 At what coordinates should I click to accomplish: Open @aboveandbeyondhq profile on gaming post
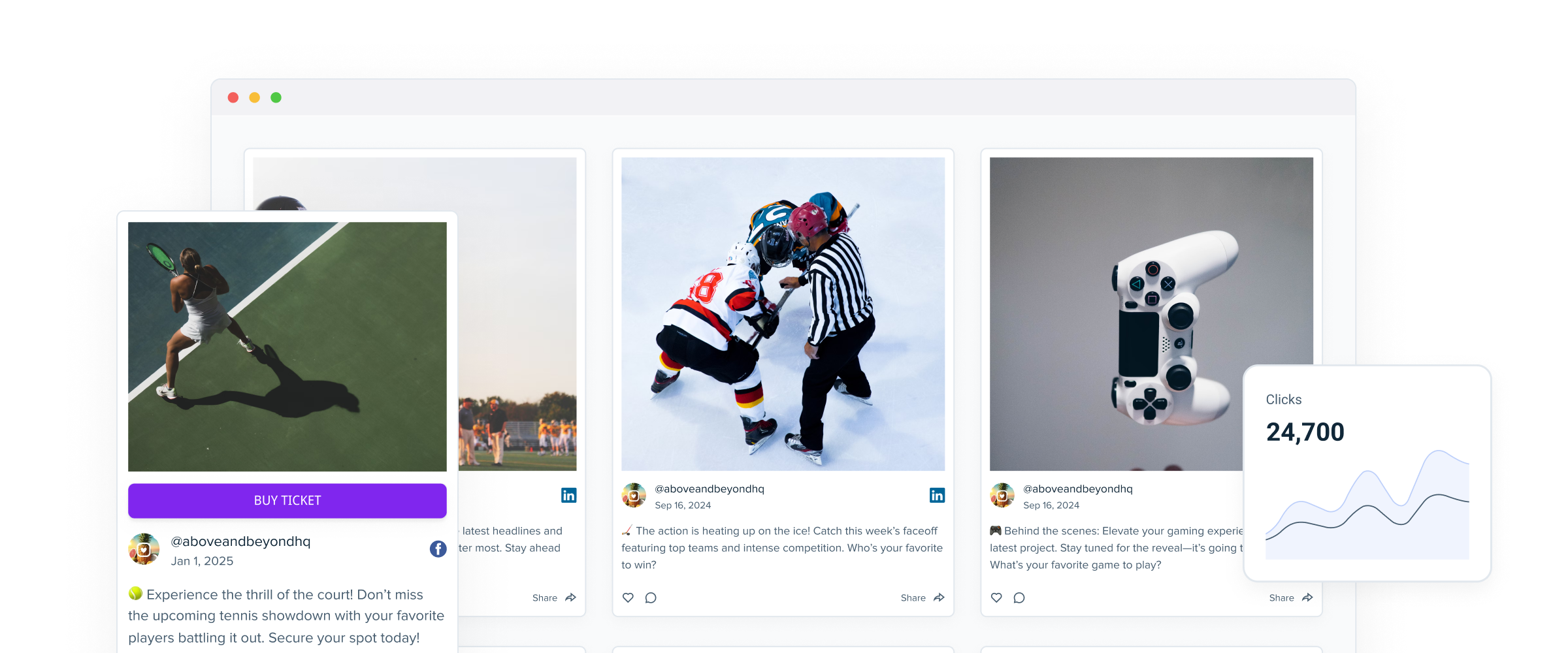(1077, 488)
